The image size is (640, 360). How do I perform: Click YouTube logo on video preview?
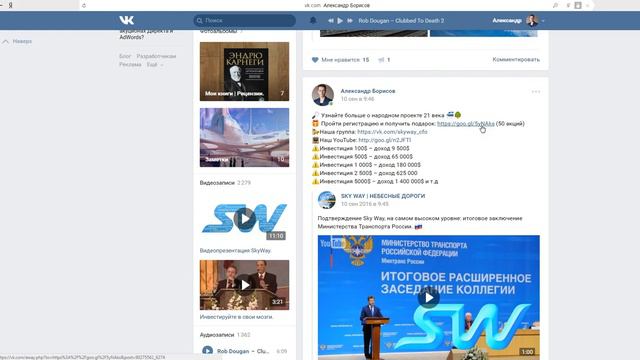333,244
